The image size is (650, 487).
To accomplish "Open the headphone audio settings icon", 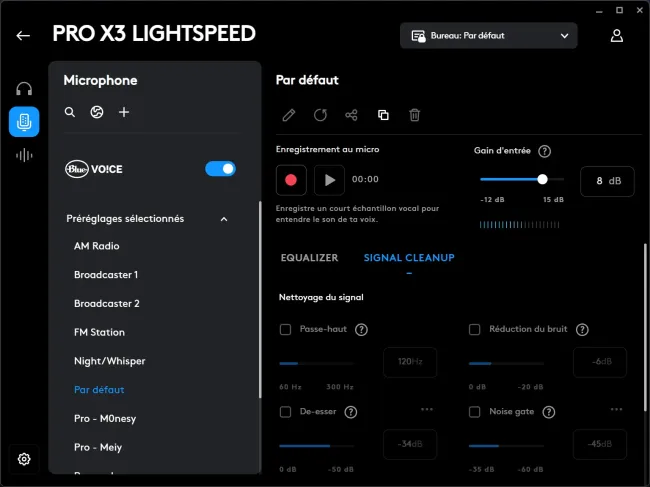I will click(x=24, y=89).
